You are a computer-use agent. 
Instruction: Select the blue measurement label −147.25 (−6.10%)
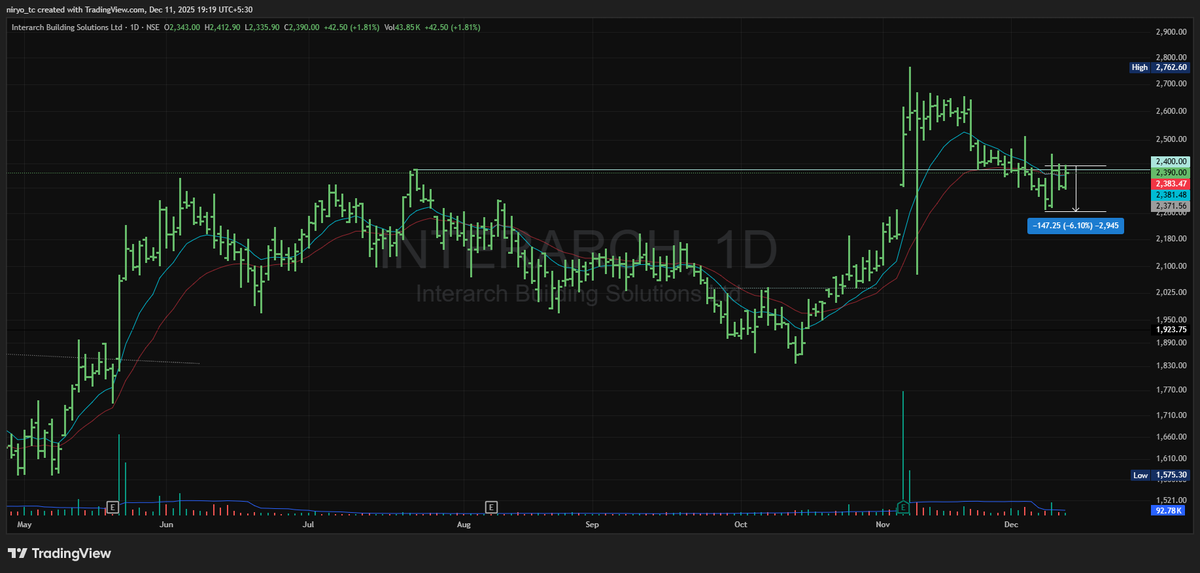(1075, 227)
